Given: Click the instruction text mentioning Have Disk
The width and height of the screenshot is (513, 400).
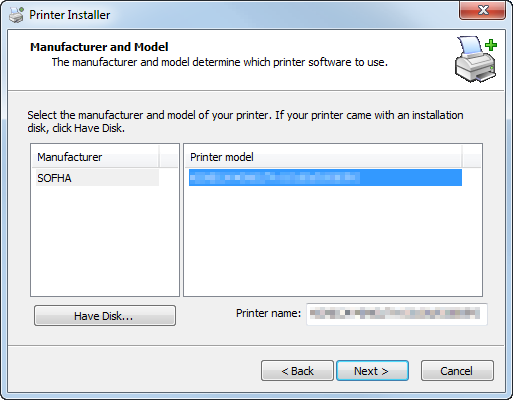Looking at the screenshot, I should [245, 122].
